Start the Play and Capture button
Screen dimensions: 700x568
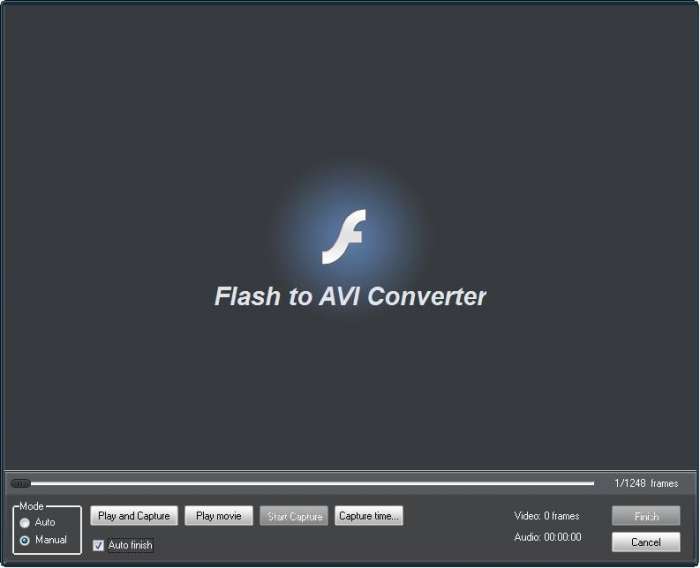click(134, 516)
